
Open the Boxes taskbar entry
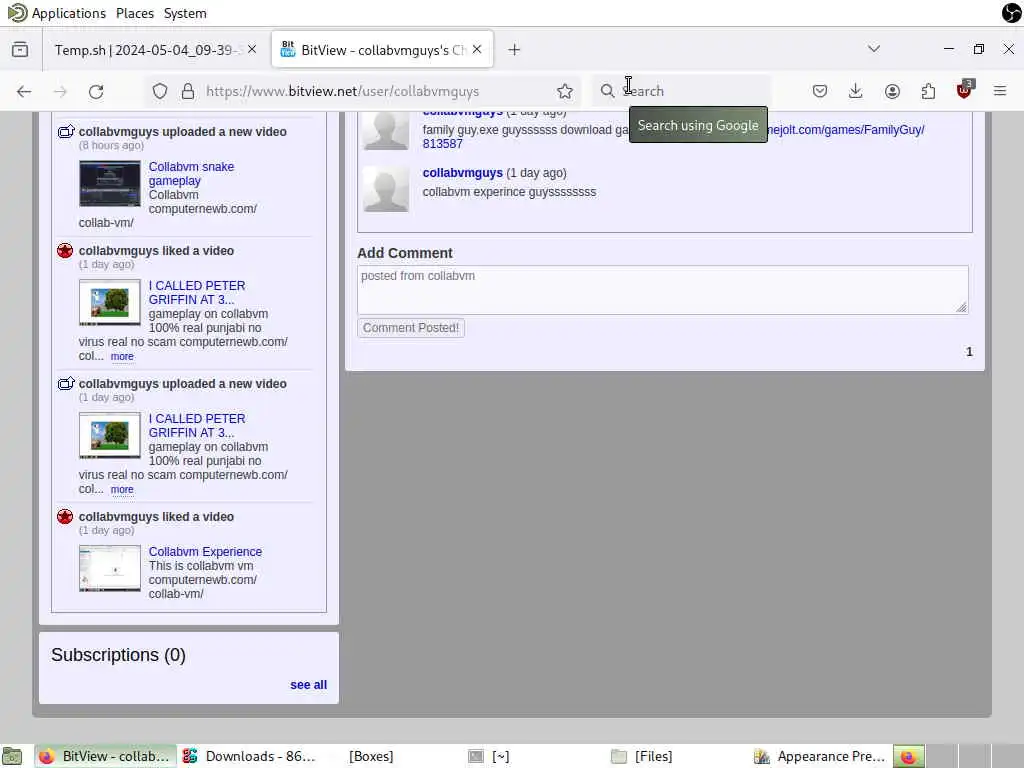371,756
